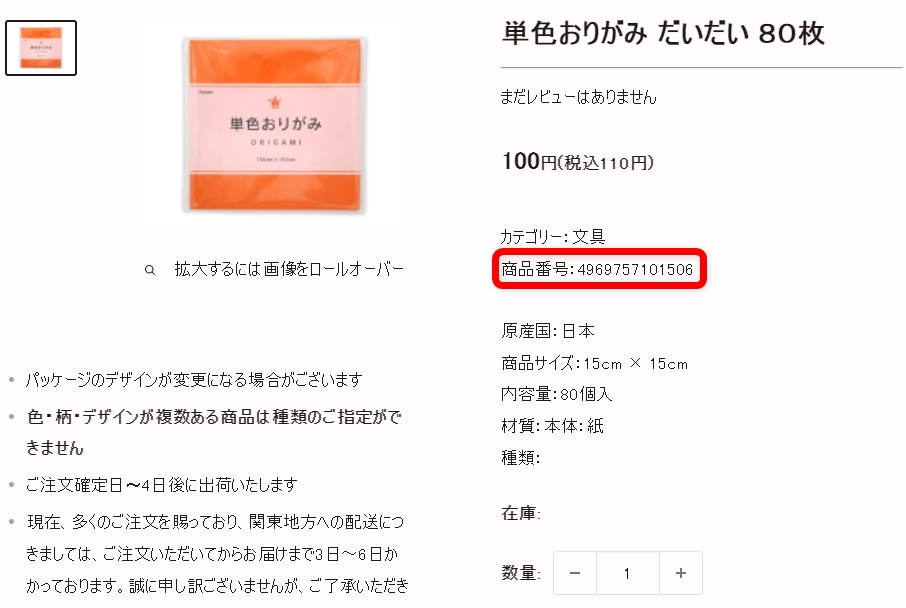Click the 拡大するには画像をロールオーバー hint text
The width and height of the screenshot is (906, 608).
click(289, 269)
